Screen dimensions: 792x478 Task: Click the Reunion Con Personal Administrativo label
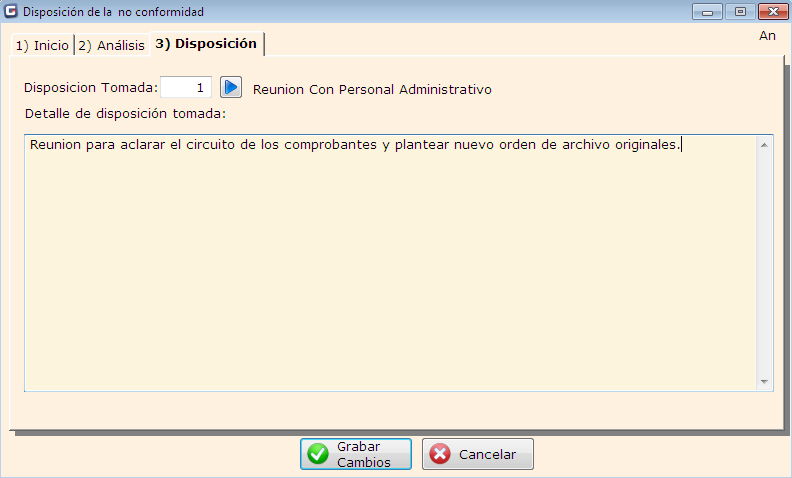pyautogui.click(x=372, y=89)
